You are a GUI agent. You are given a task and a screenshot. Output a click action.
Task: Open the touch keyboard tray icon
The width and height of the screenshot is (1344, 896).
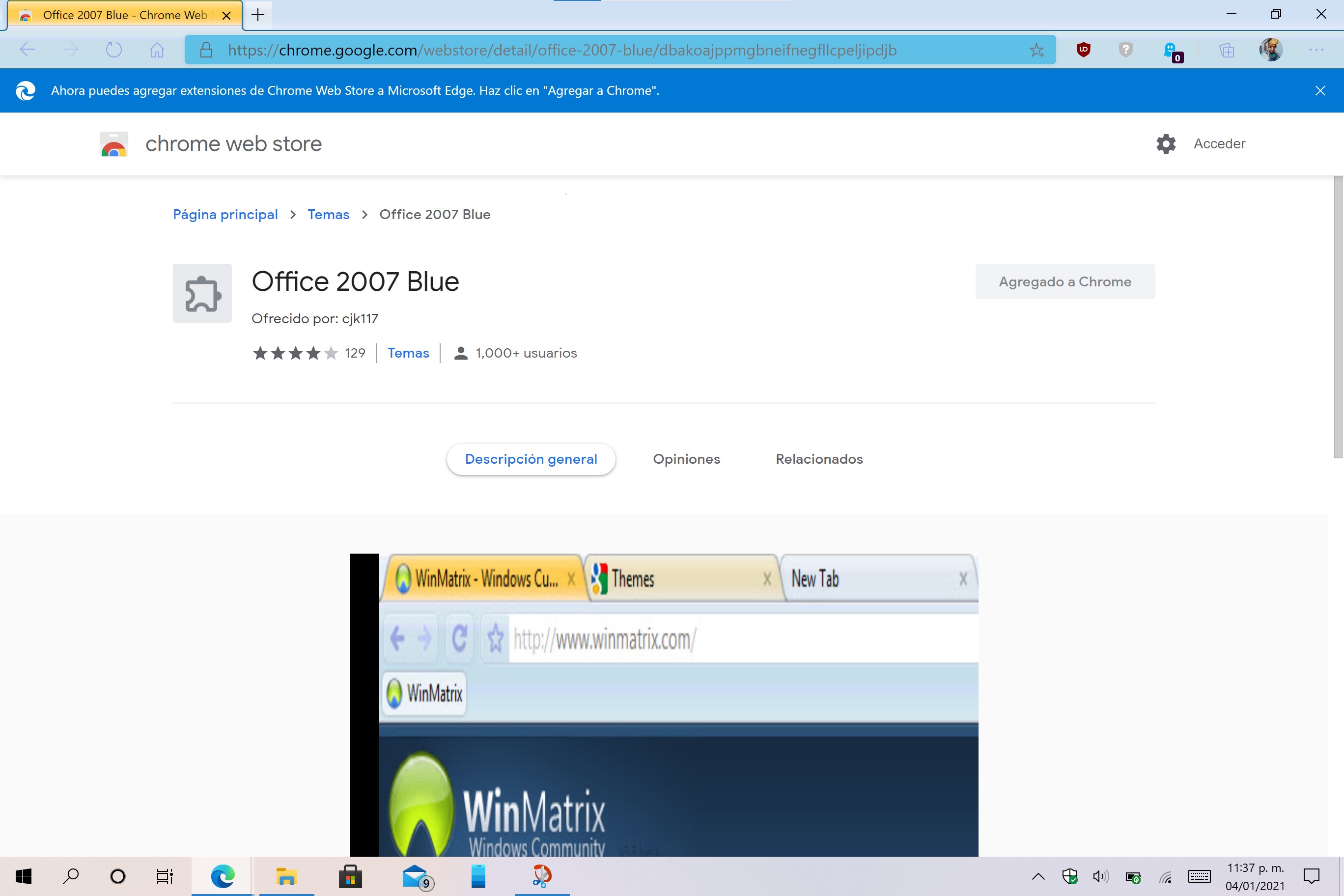tap(1199, 876)
